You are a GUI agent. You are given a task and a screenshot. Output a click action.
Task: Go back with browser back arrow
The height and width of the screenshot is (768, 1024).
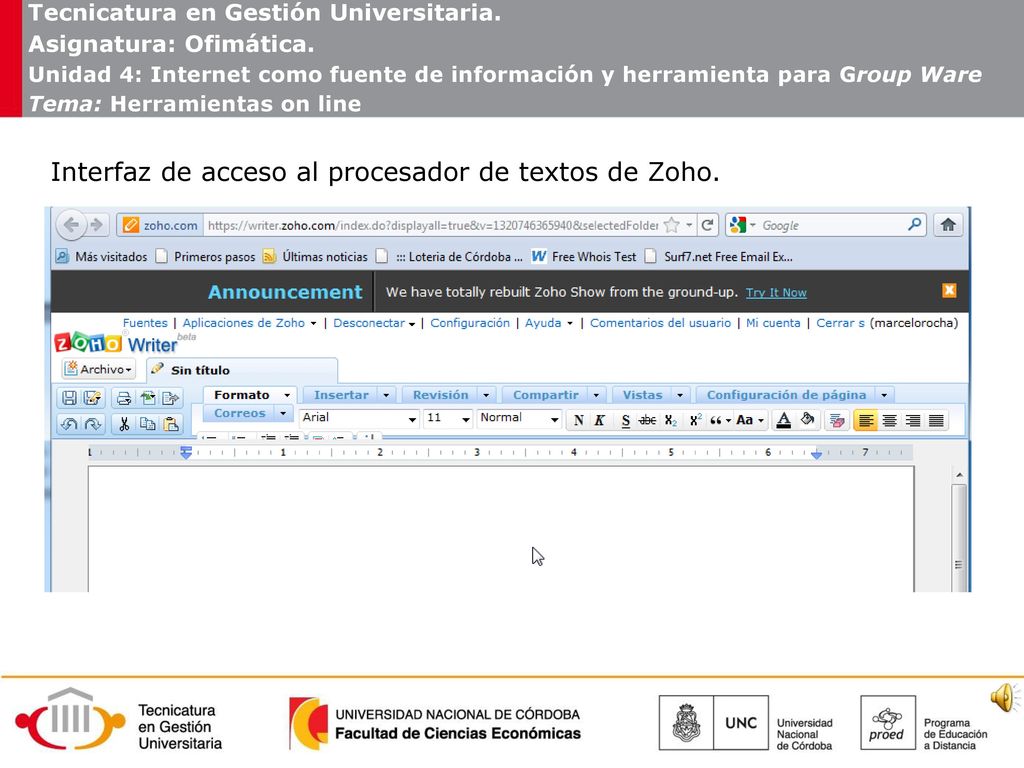[71, 225]
